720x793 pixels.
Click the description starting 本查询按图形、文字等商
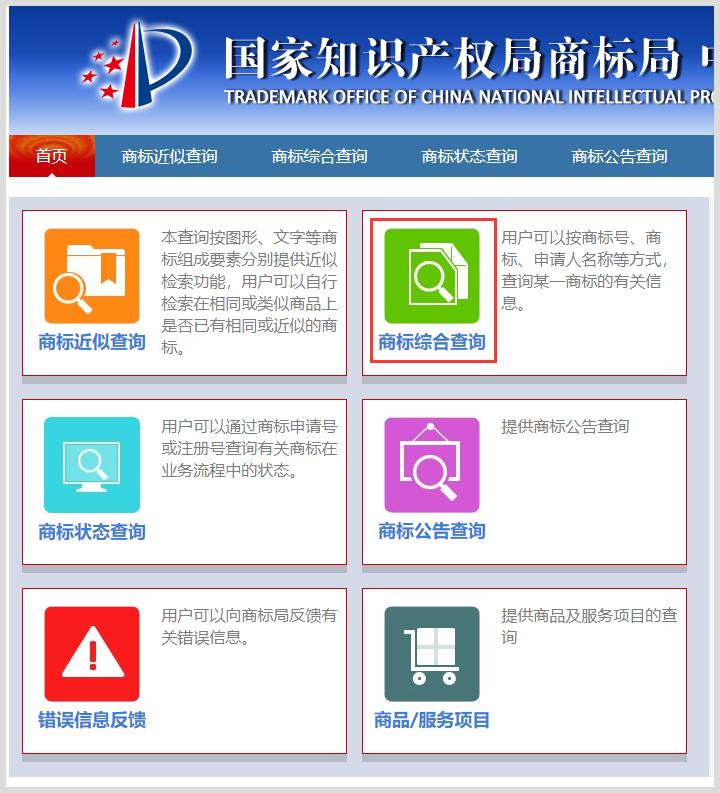pos(249,292)
